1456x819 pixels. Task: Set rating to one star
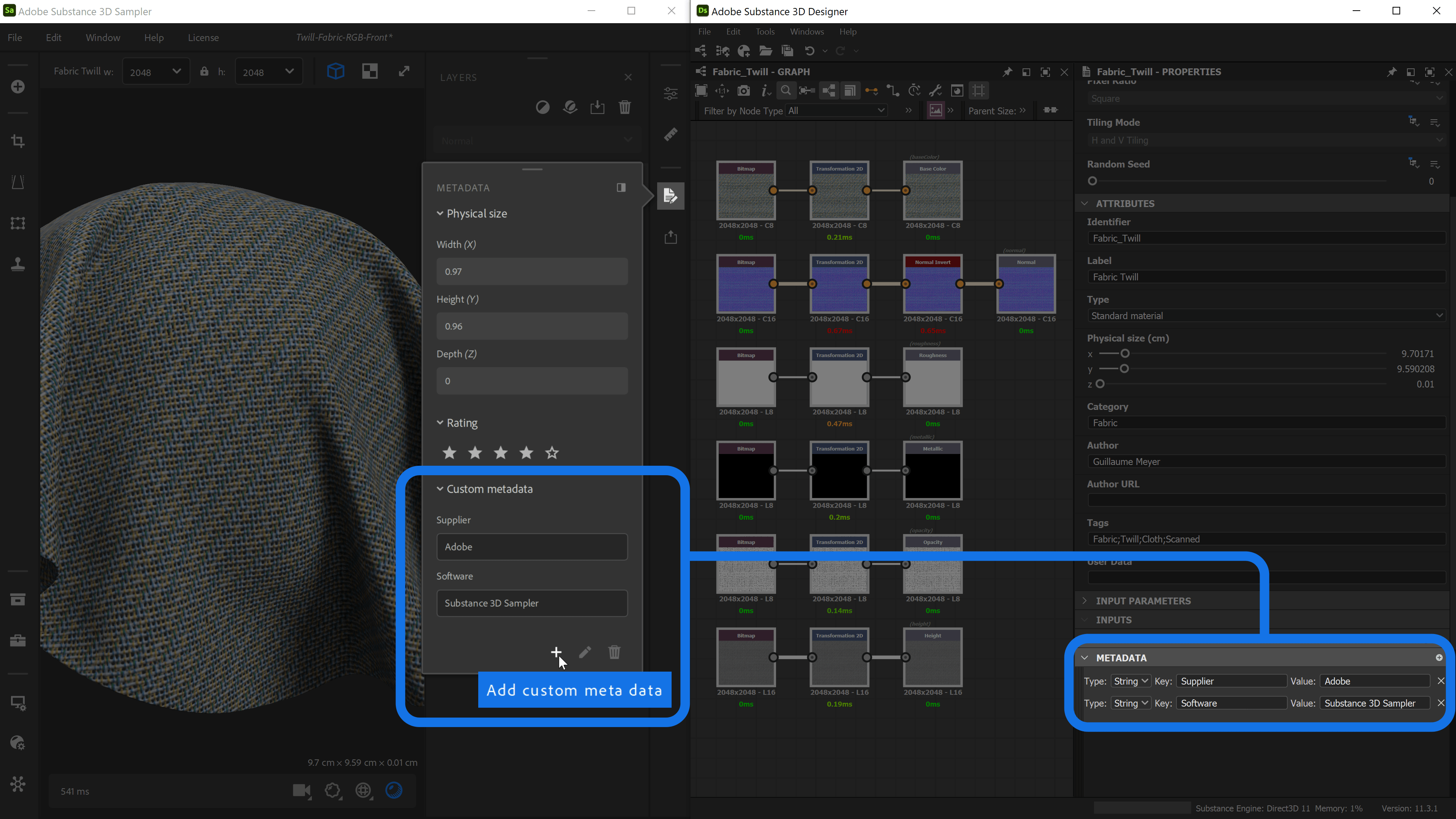point(449,453)
